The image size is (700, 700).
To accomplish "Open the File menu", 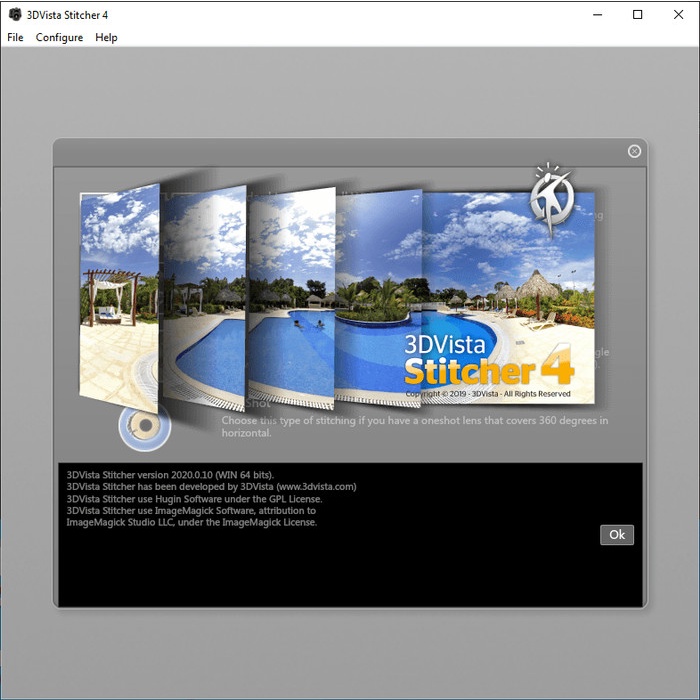I will coord(15,38).
